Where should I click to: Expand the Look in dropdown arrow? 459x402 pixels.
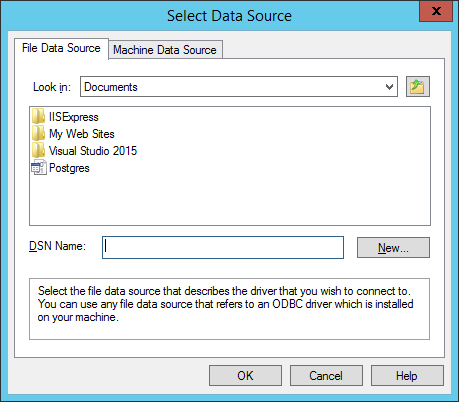click(x=389, y=87)
